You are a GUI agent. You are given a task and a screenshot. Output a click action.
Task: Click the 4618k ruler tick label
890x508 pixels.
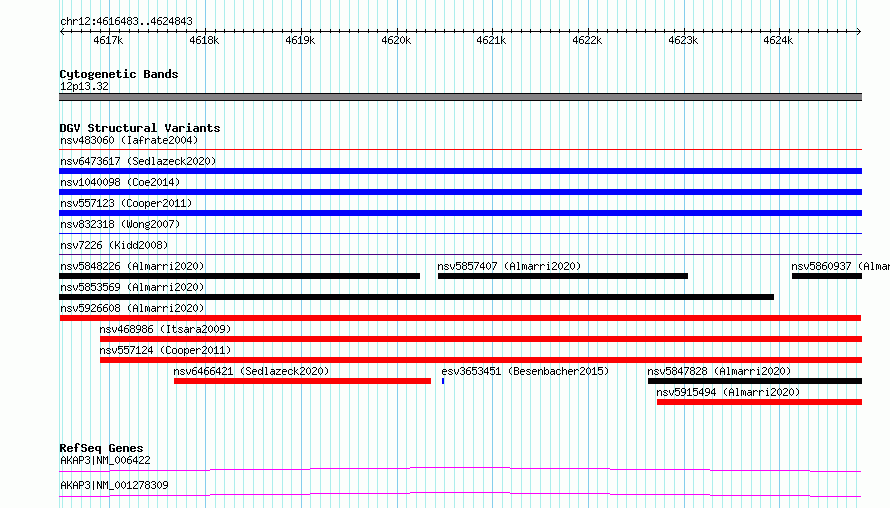(204, 40)
